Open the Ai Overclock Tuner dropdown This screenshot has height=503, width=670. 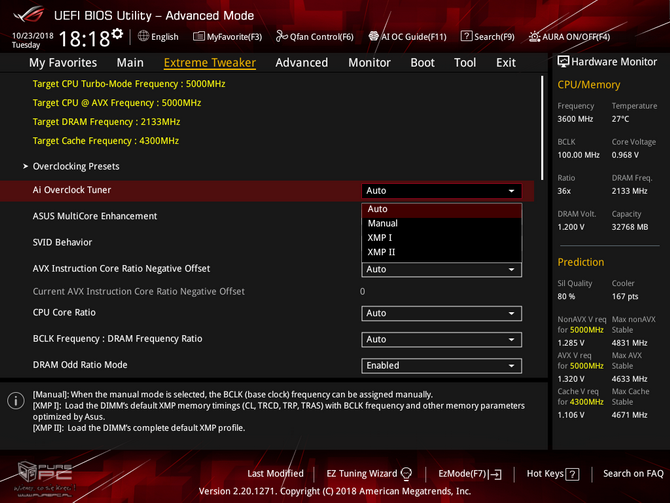[x=441, y=191]
